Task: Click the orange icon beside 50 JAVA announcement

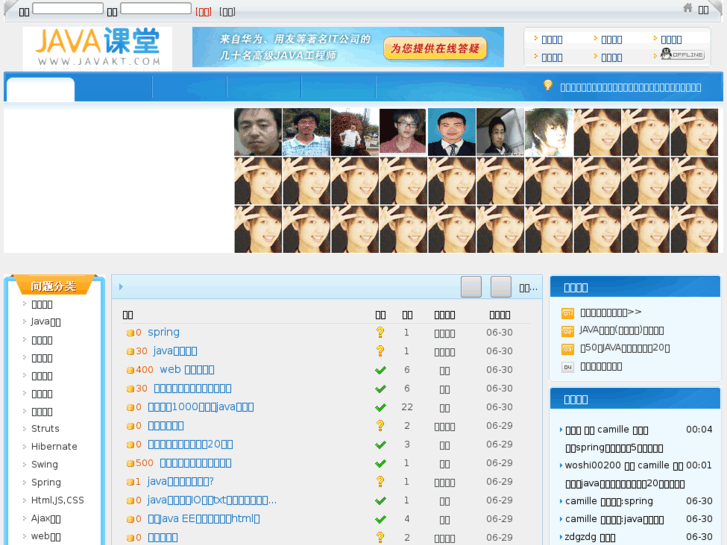Action: 568,348
